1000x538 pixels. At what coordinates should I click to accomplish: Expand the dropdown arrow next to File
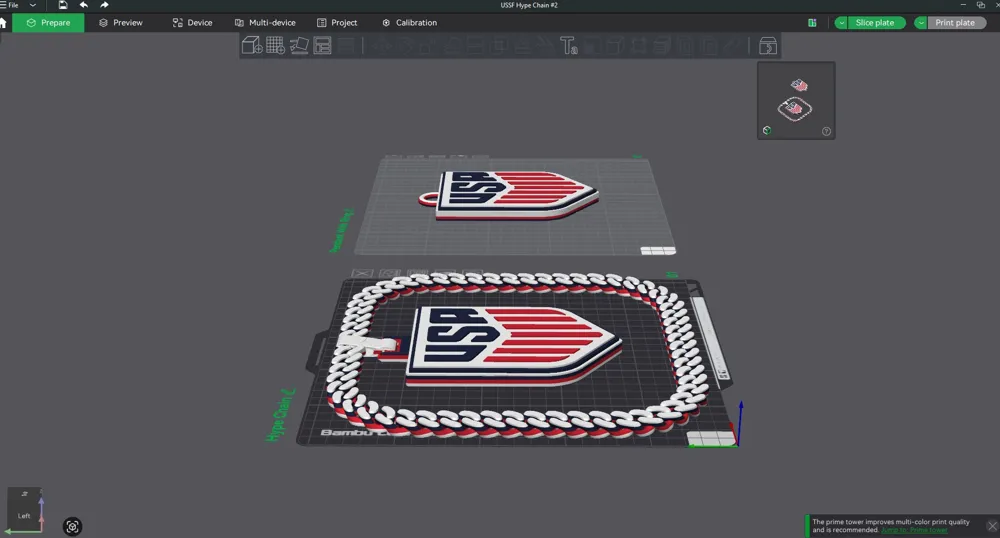pyautogui.click(x=33, y=5)
